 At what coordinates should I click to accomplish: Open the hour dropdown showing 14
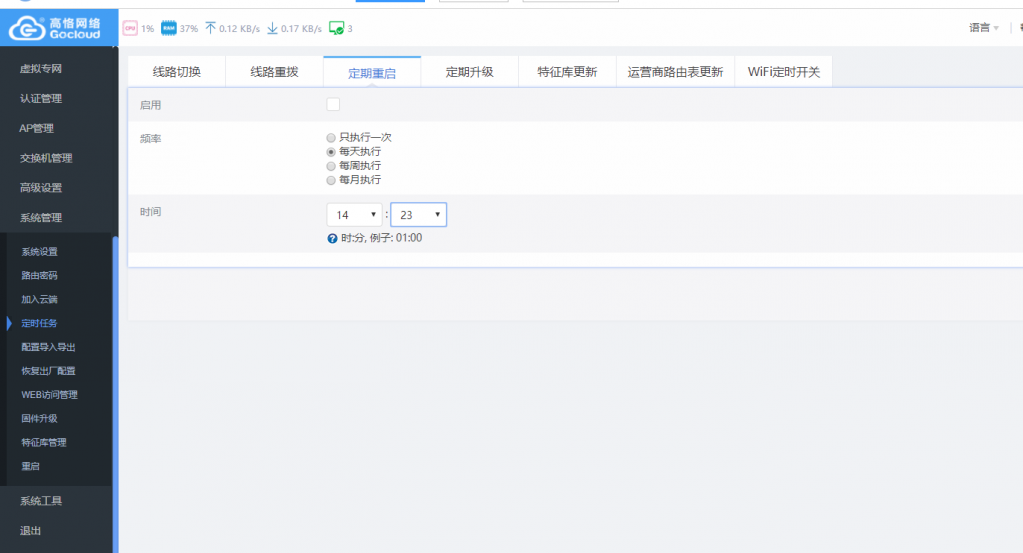pyautogui.click(x=354, y=215)
